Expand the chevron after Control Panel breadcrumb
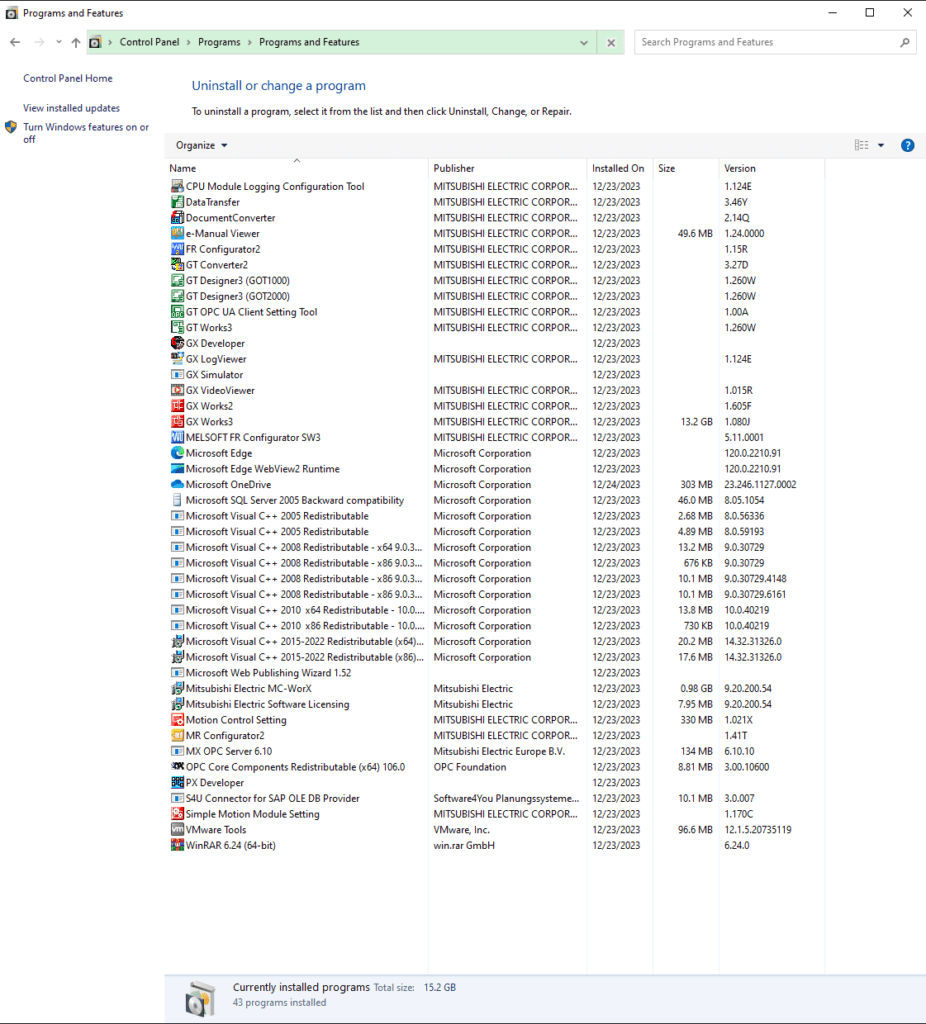926x1024 pixels. click(189, 42)
